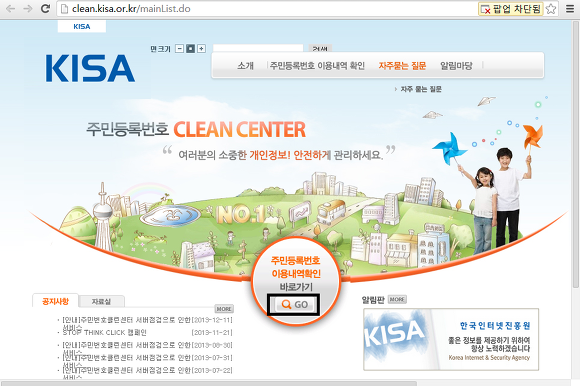Click the large blue KISA logo

[90, 68]
